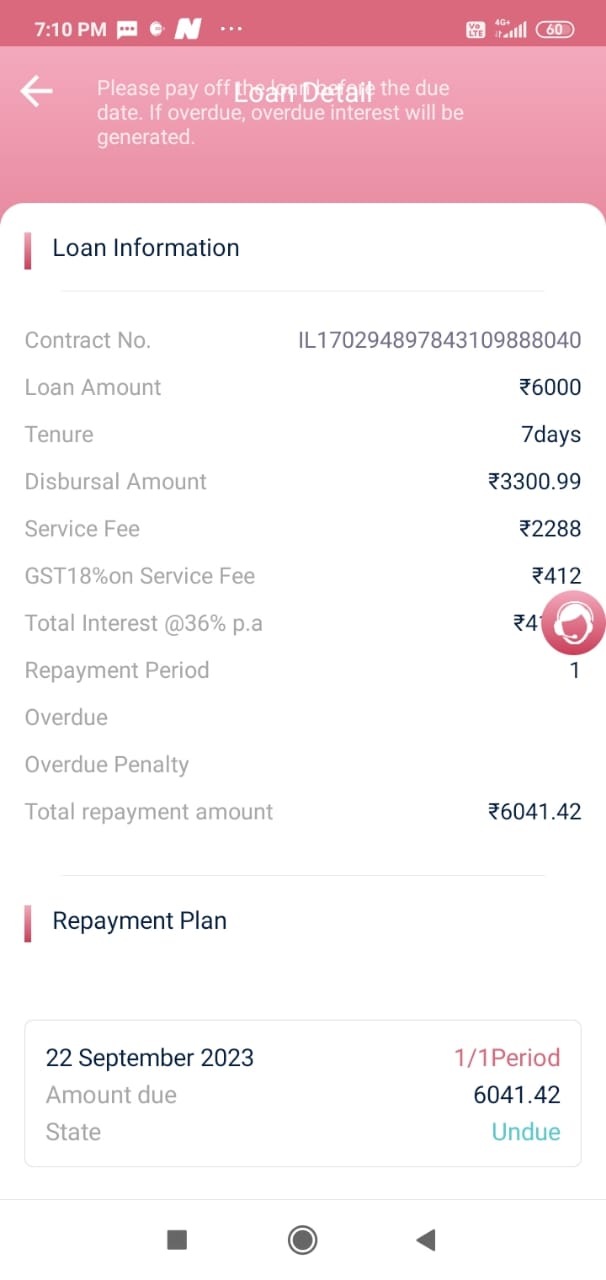Tap the Disbursal Amount ₹3300.99 value
The image size is (606, 1280).
[534, 482]
